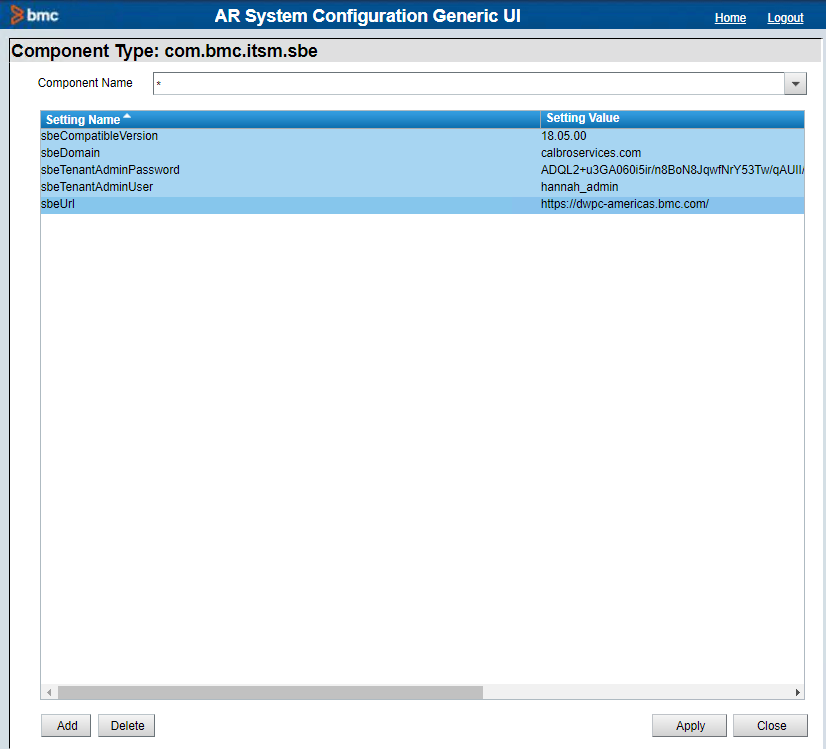Click the BMC logo icon

point(35,16)
